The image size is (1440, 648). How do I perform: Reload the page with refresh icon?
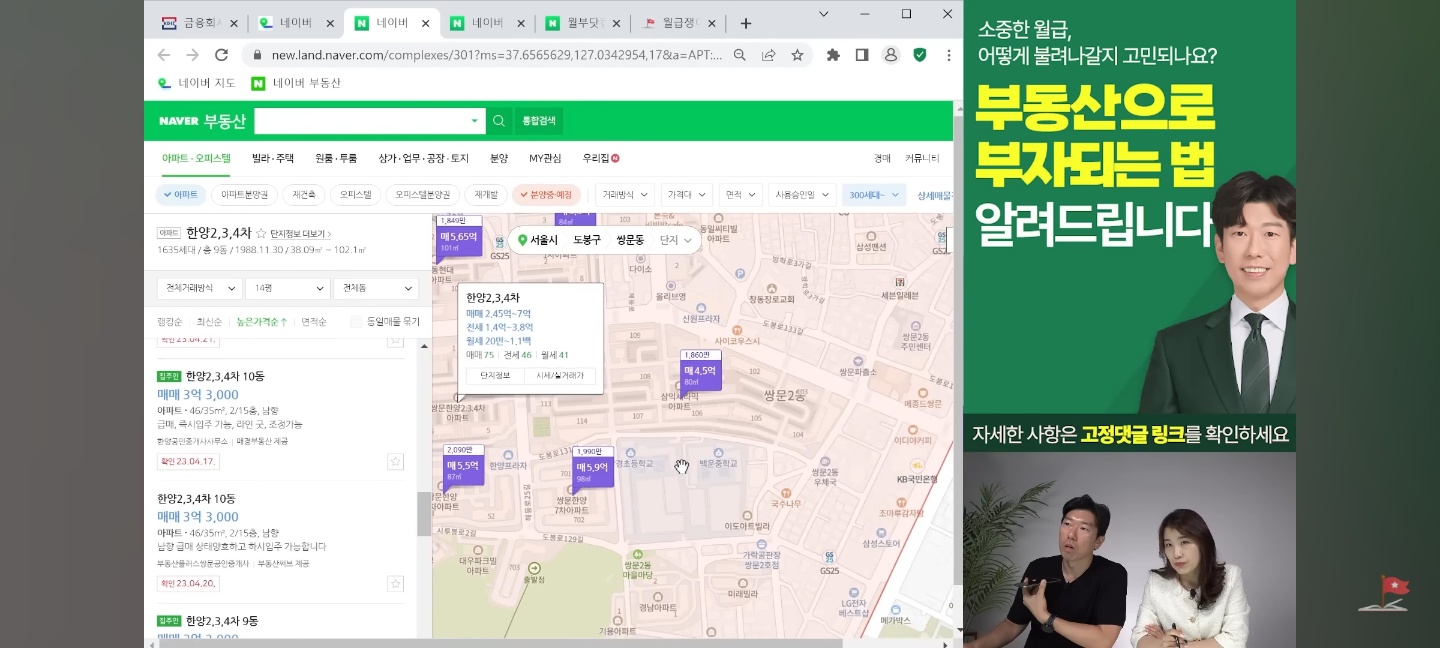222,55
